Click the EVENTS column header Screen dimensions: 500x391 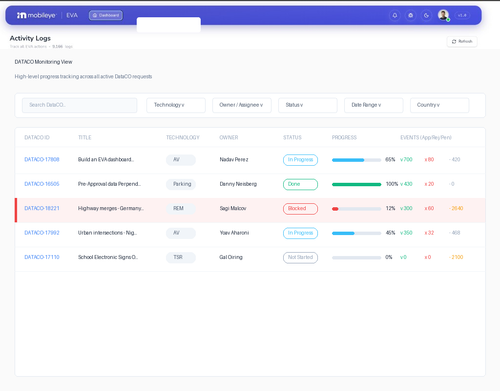426,137
